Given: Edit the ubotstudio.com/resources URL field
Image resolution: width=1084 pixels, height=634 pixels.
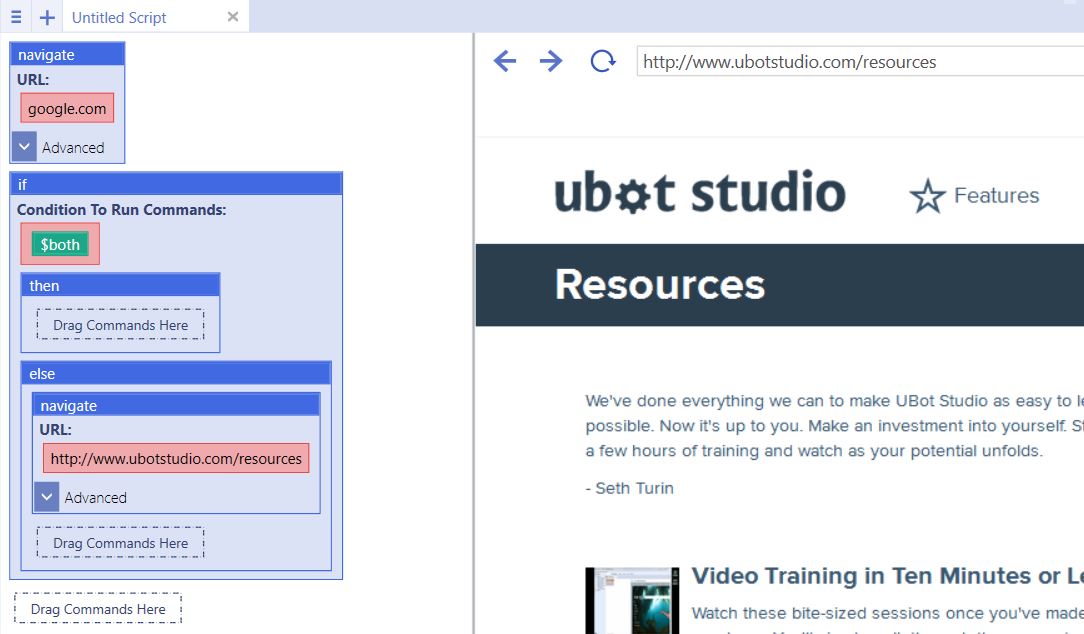Looking at the screenshot, I should [x=176, y=458].
